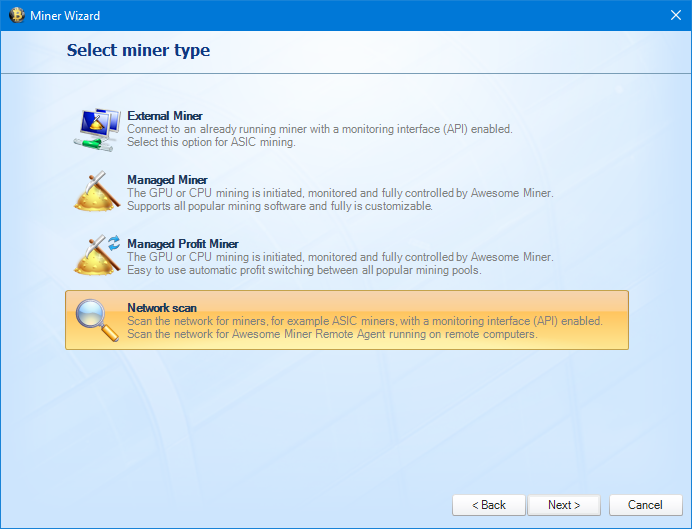Click 'Scan the network for miners, for example ASIC' line

coord(365,321)
